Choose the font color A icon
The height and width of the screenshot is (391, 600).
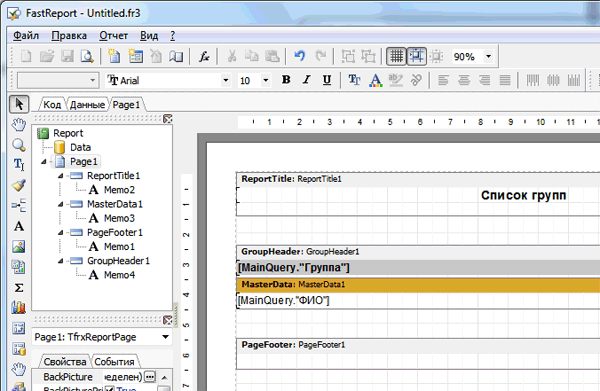click(x=375, y=80)
